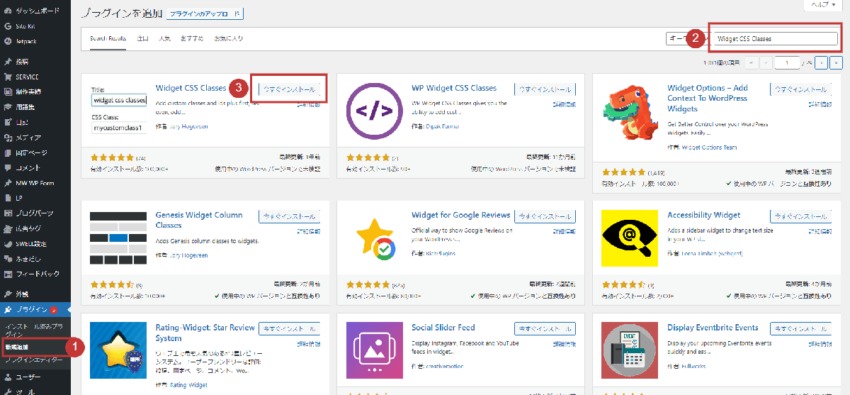Open 外観 brush icon in sidebar
The width and height of the screenshot is (850, 395).
coord(8,294)
